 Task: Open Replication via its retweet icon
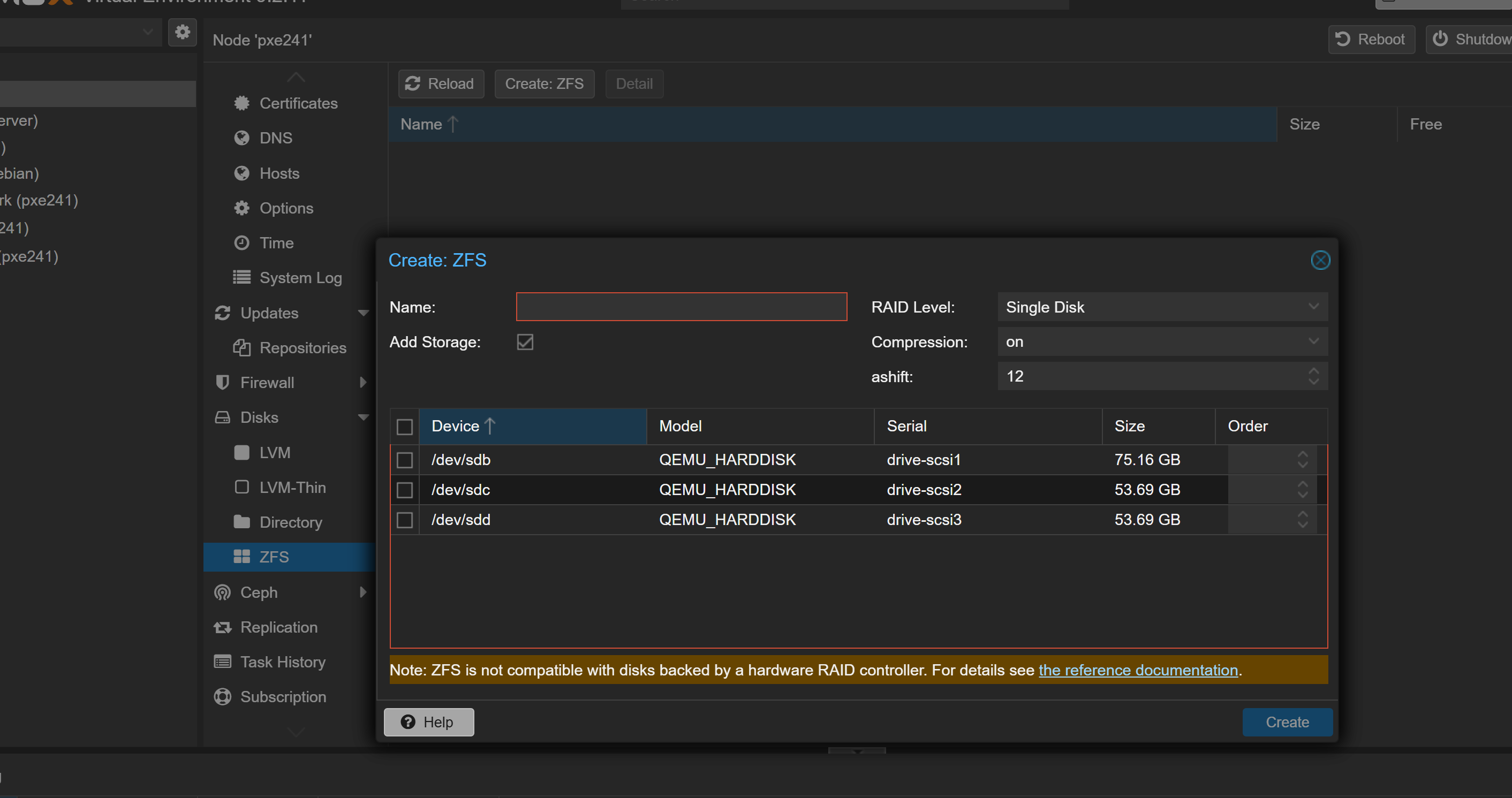222,627
